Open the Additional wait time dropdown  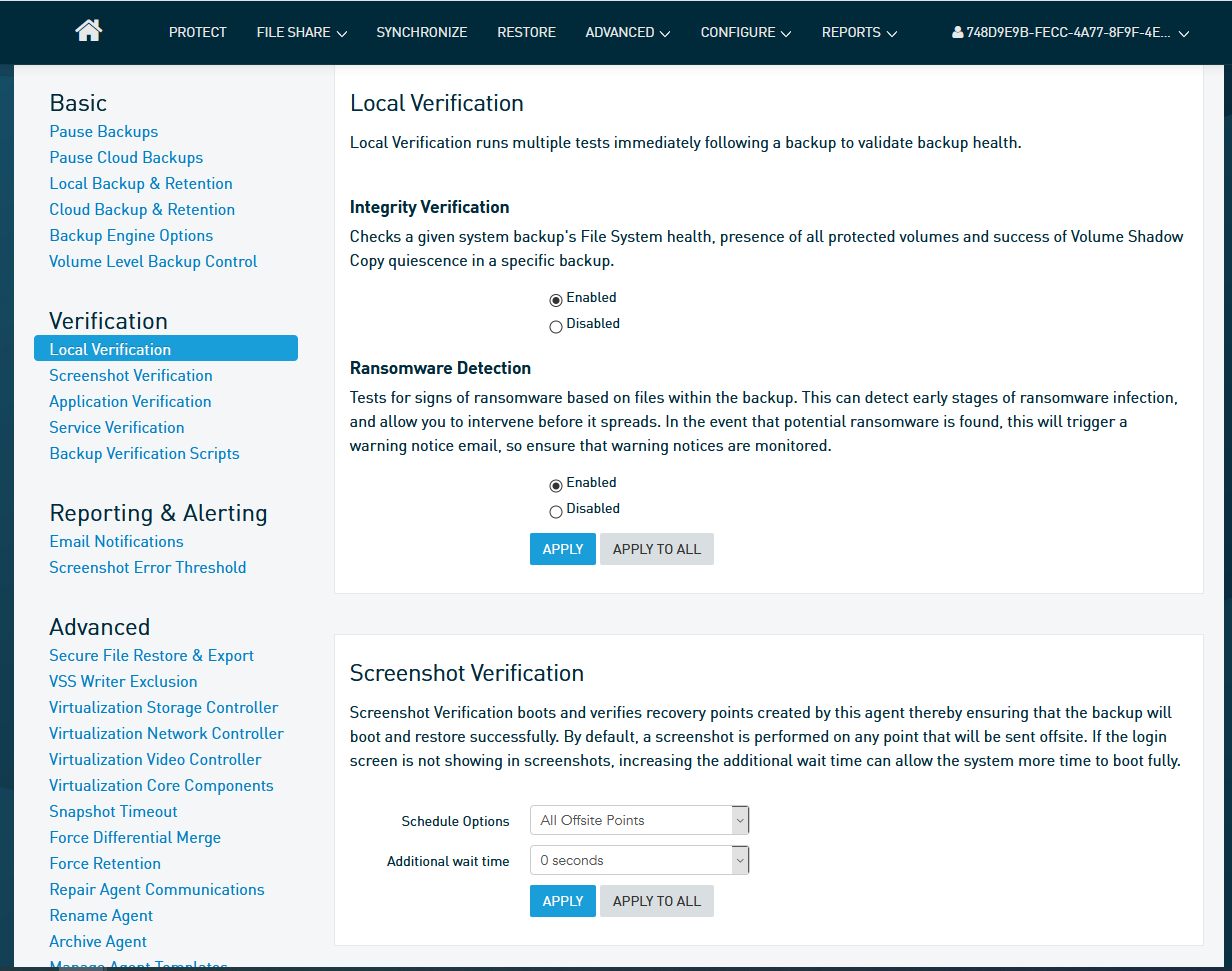click(640, 860)
